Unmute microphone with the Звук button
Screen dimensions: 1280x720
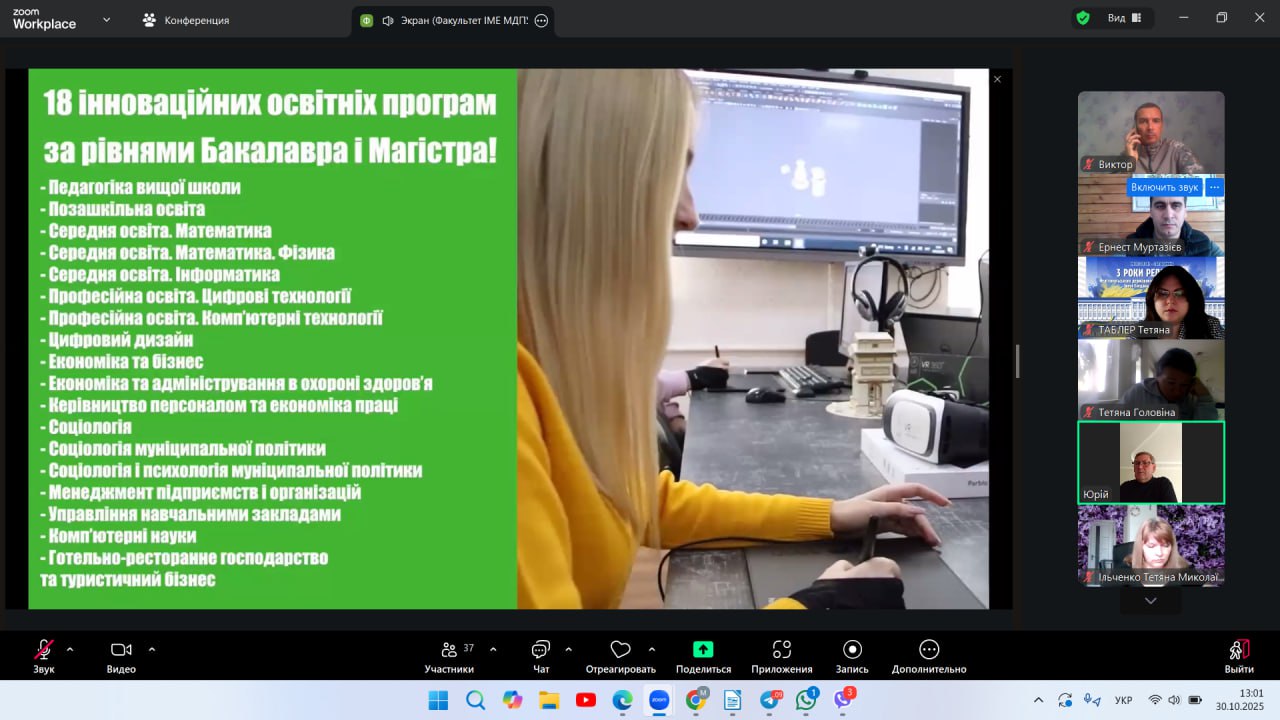click(x=44, y=651)
